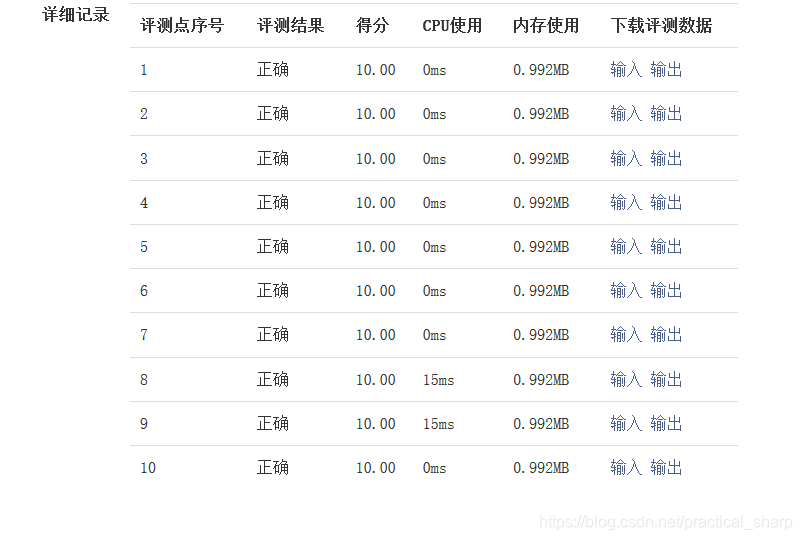The image size is (802, 540).
Task: Open the 输出 link in row 3
Action: [x=666, y=158]
